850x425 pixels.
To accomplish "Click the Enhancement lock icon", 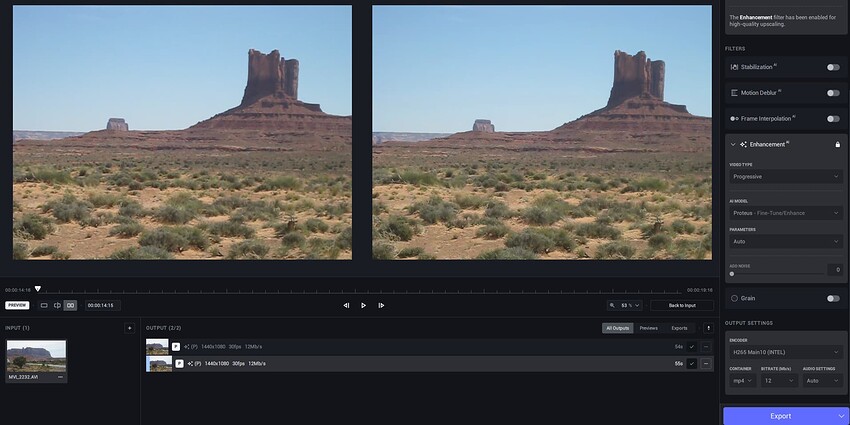I will pyautogui.click(x=837, y=144).
